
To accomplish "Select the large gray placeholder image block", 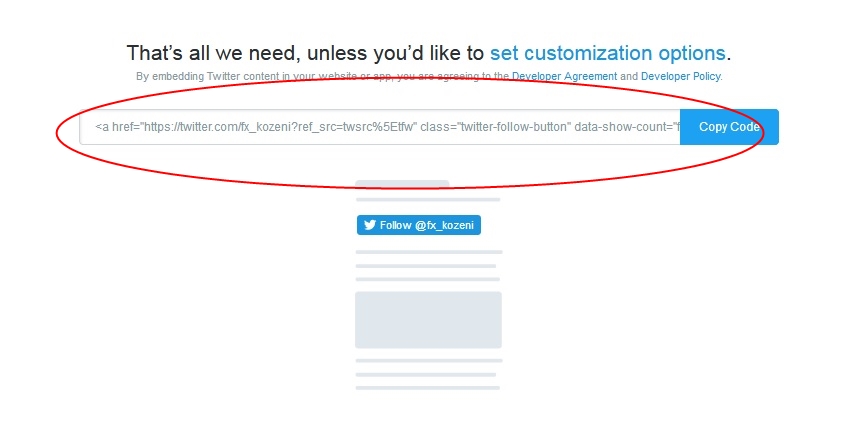I will (428, 320).
